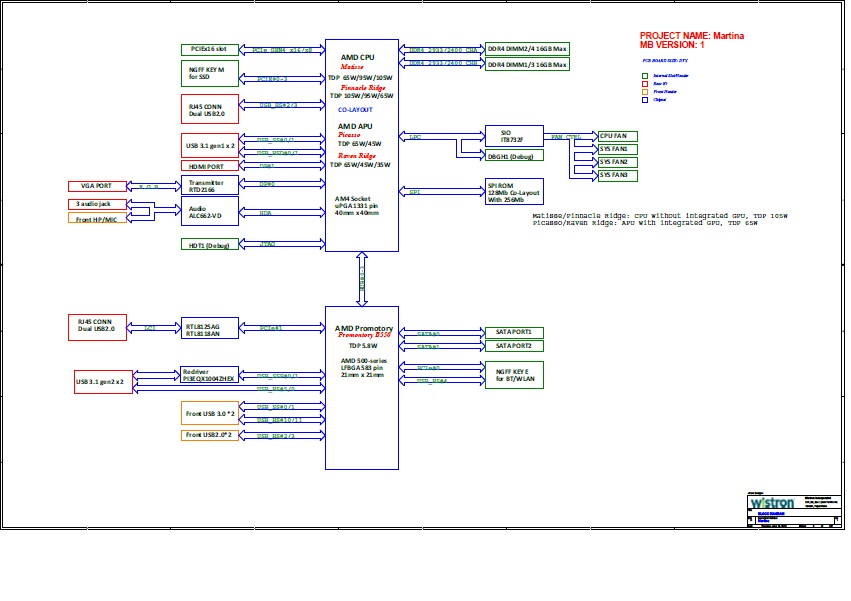Click the Front USB2.0*2 block
The height and width of the screenshot is (601, 851).
pos(209,435)
